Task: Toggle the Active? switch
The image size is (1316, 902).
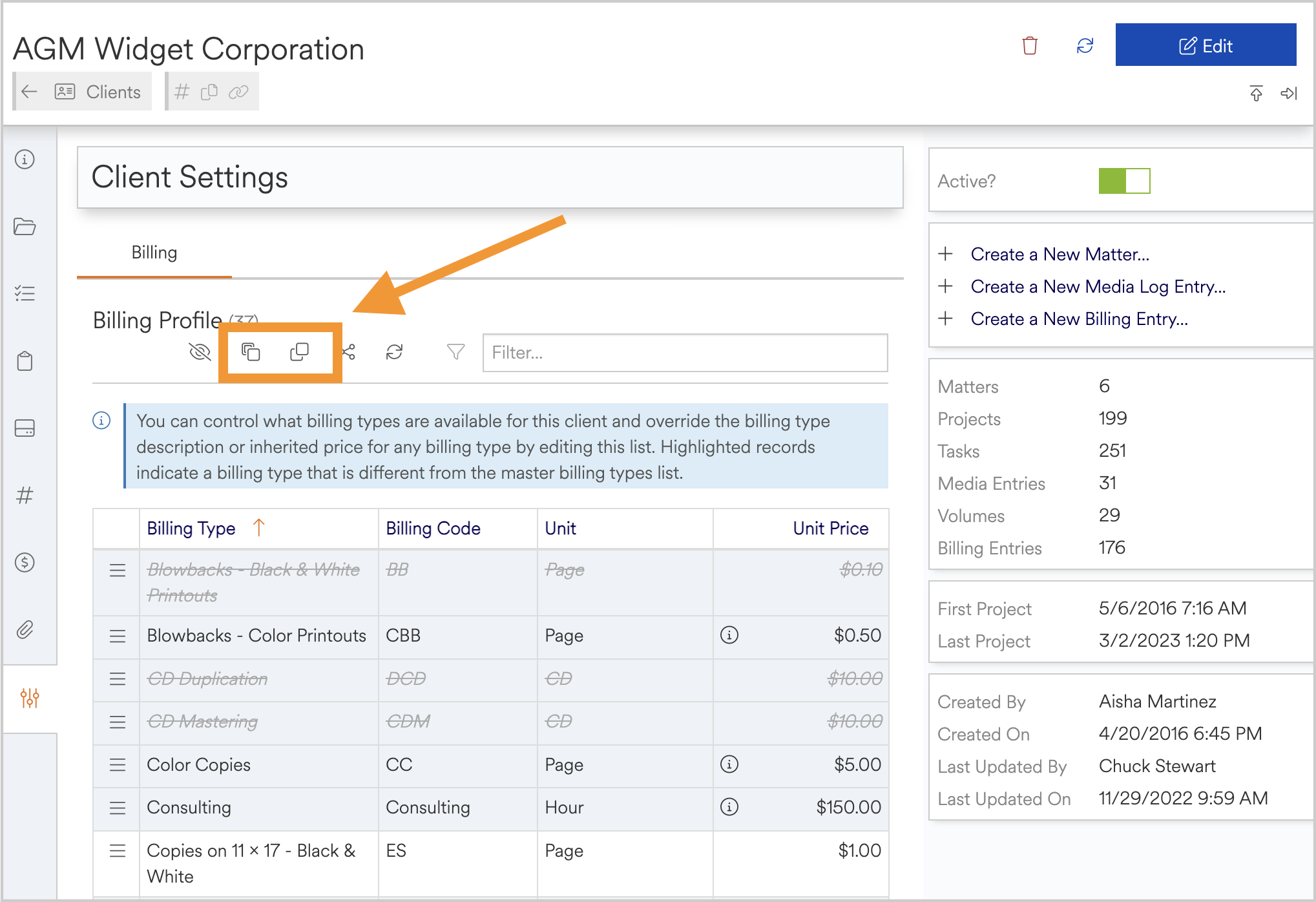Action: coord(1124,181)
